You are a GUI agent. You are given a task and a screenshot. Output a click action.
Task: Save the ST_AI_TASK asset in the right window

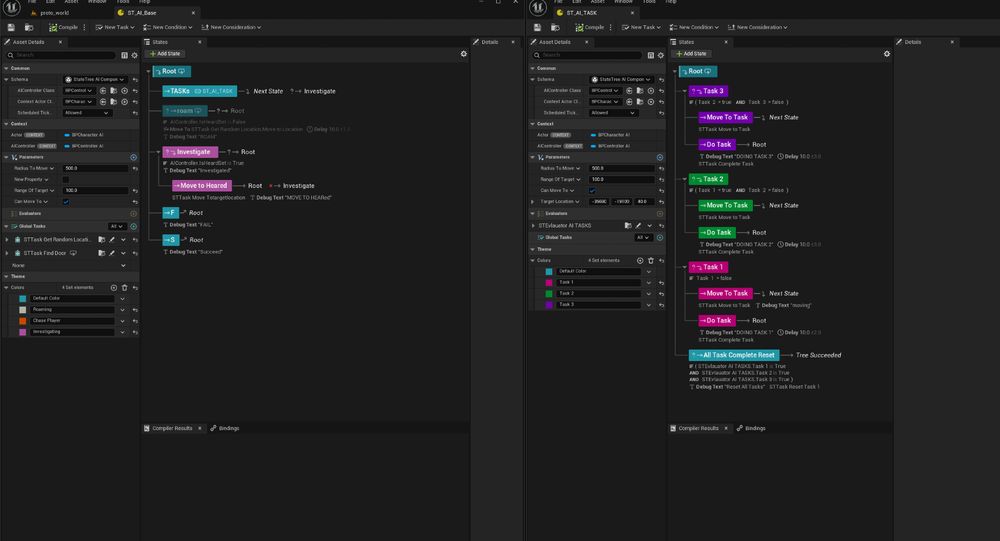(x=537, y=27)
